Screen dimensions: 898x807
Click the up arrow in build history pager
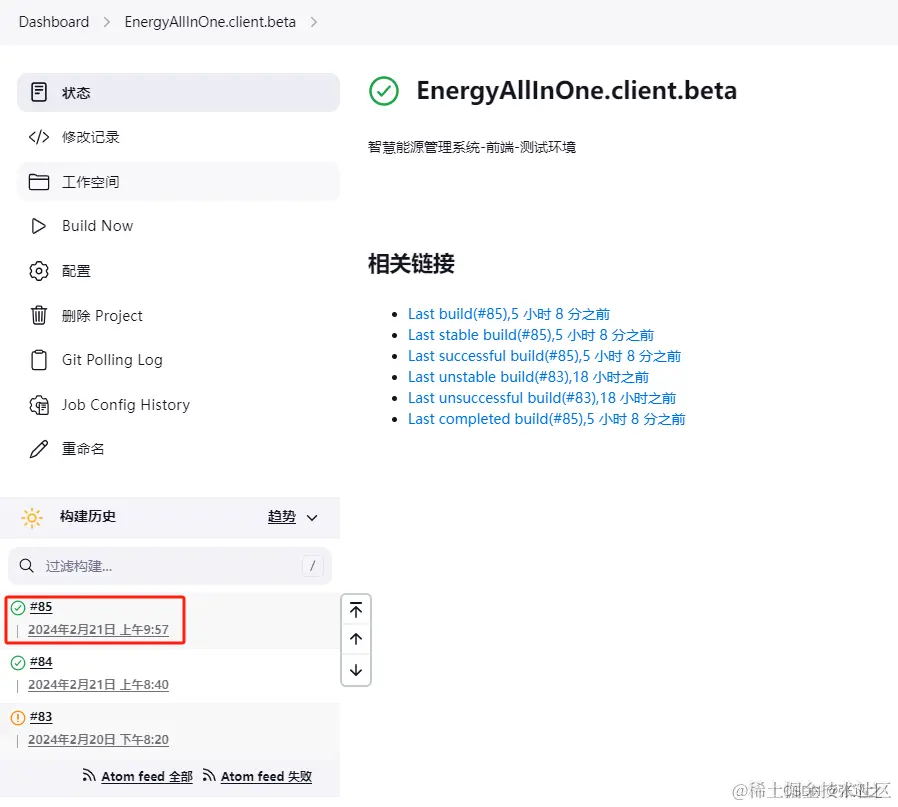click(x=356, y=639)
